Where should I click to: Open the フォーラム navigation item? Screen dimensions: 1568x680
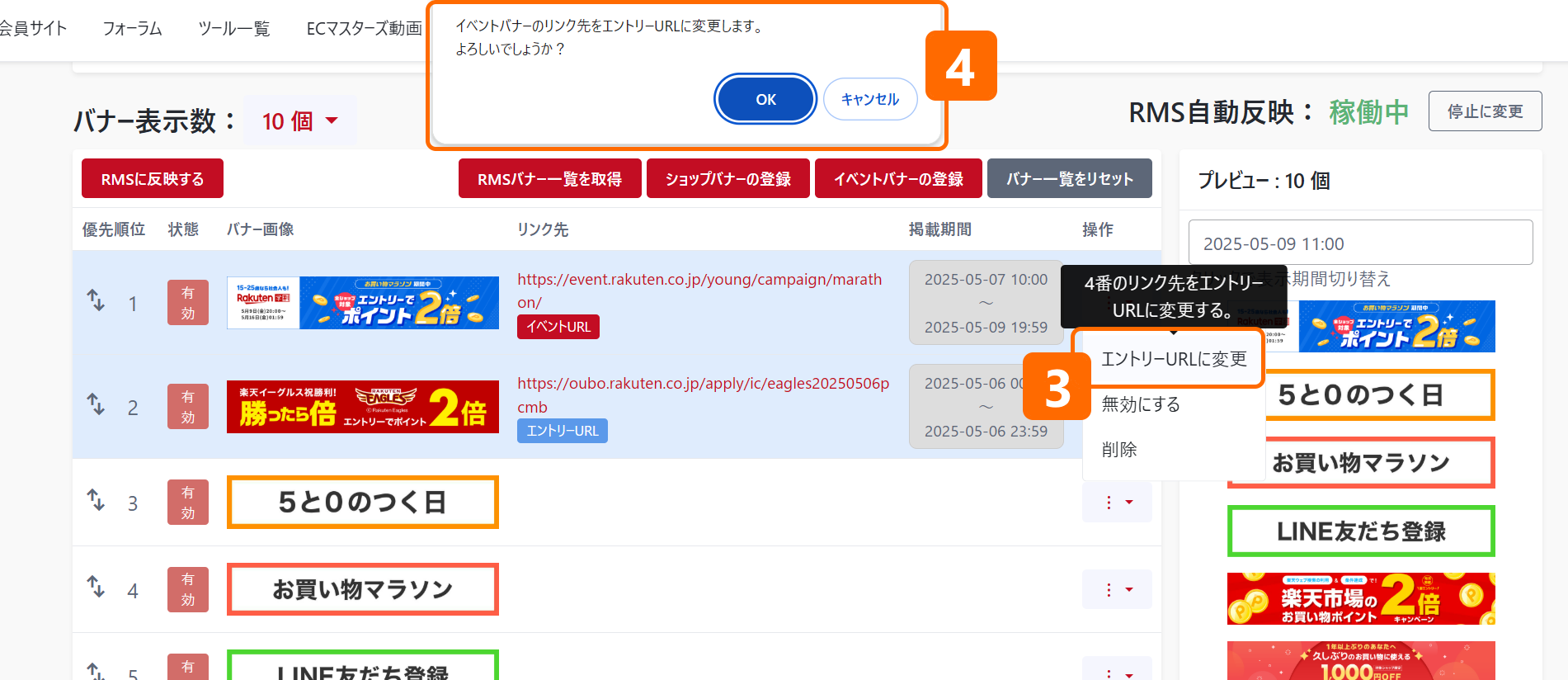coord(132,29)
